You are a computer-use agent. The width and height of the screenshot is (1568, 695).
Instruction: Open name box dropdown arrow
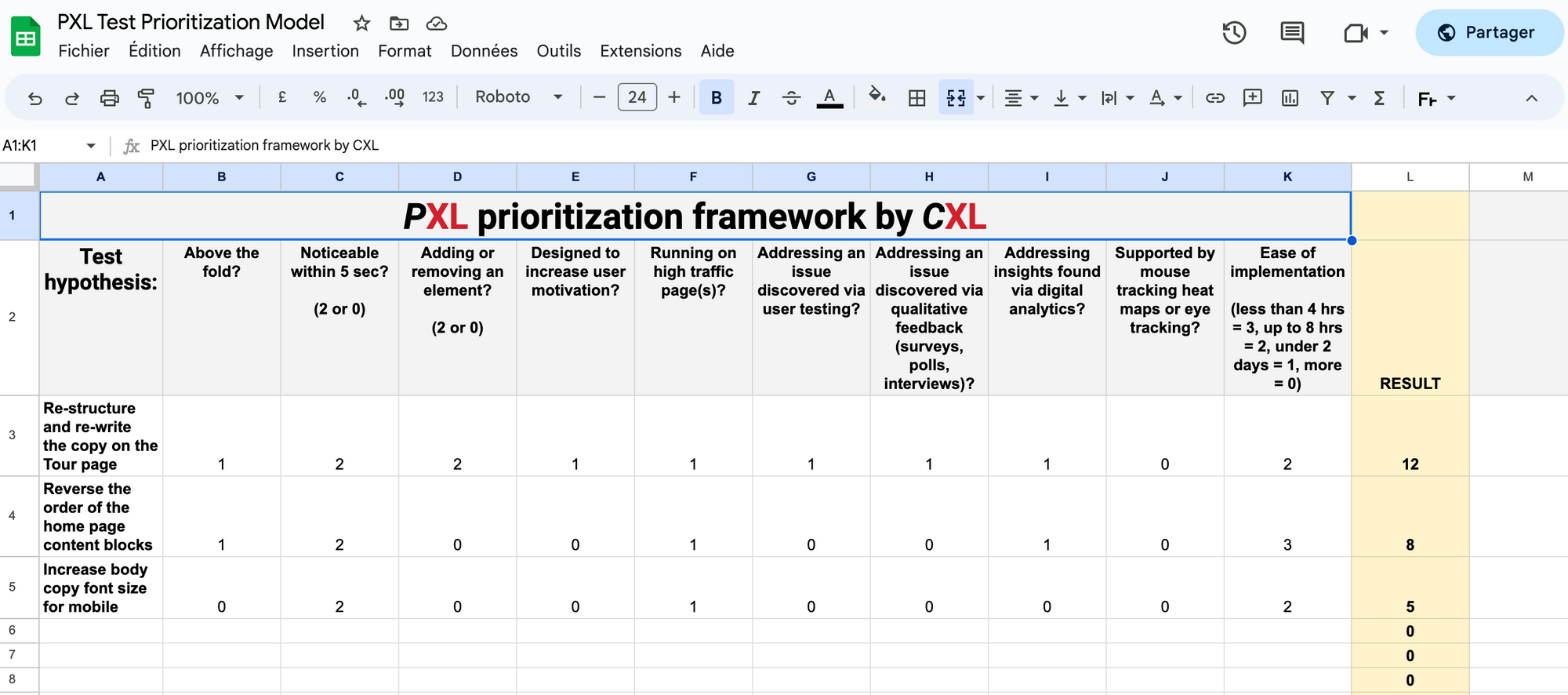pos(91,145)
